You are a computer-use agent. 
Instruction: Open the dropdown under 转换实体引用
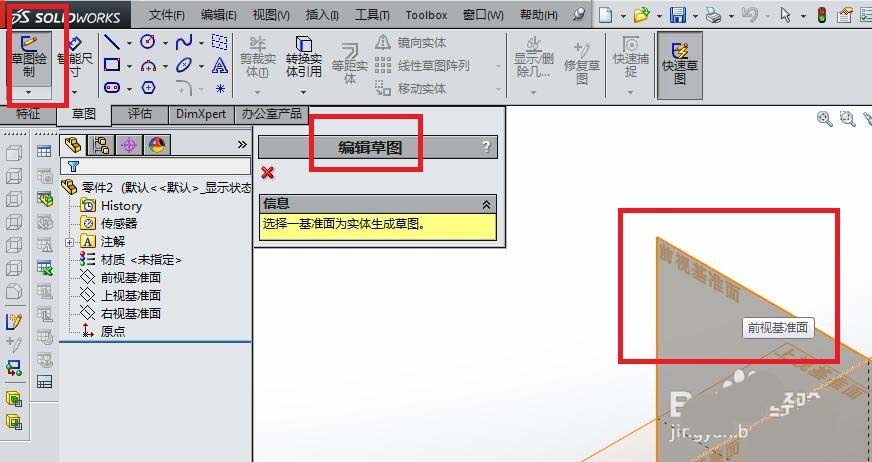303,92
